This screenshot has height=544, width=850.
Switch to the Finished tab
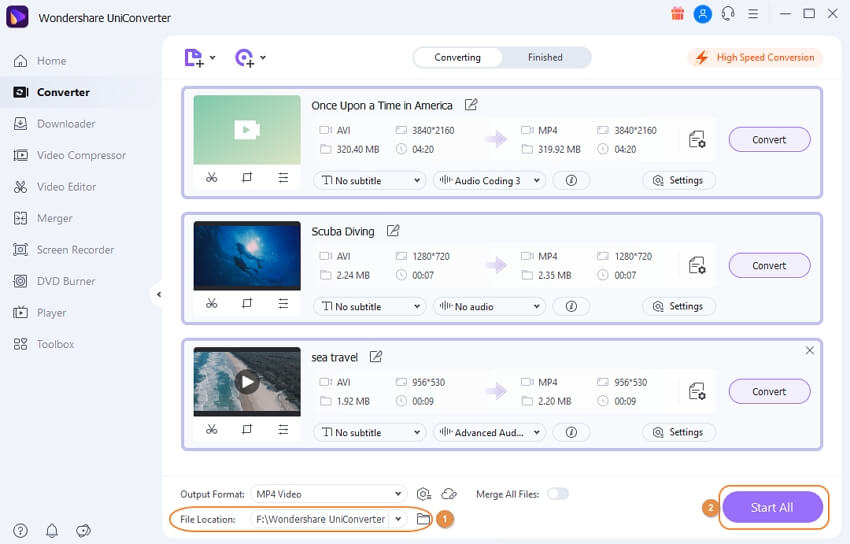tap(545, 58)
